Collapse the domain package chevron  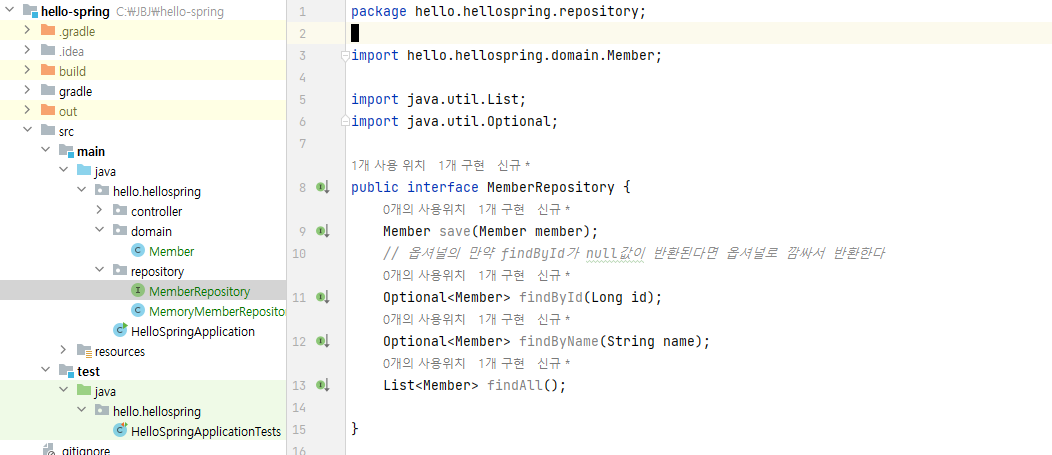click(x=99, y=231)
